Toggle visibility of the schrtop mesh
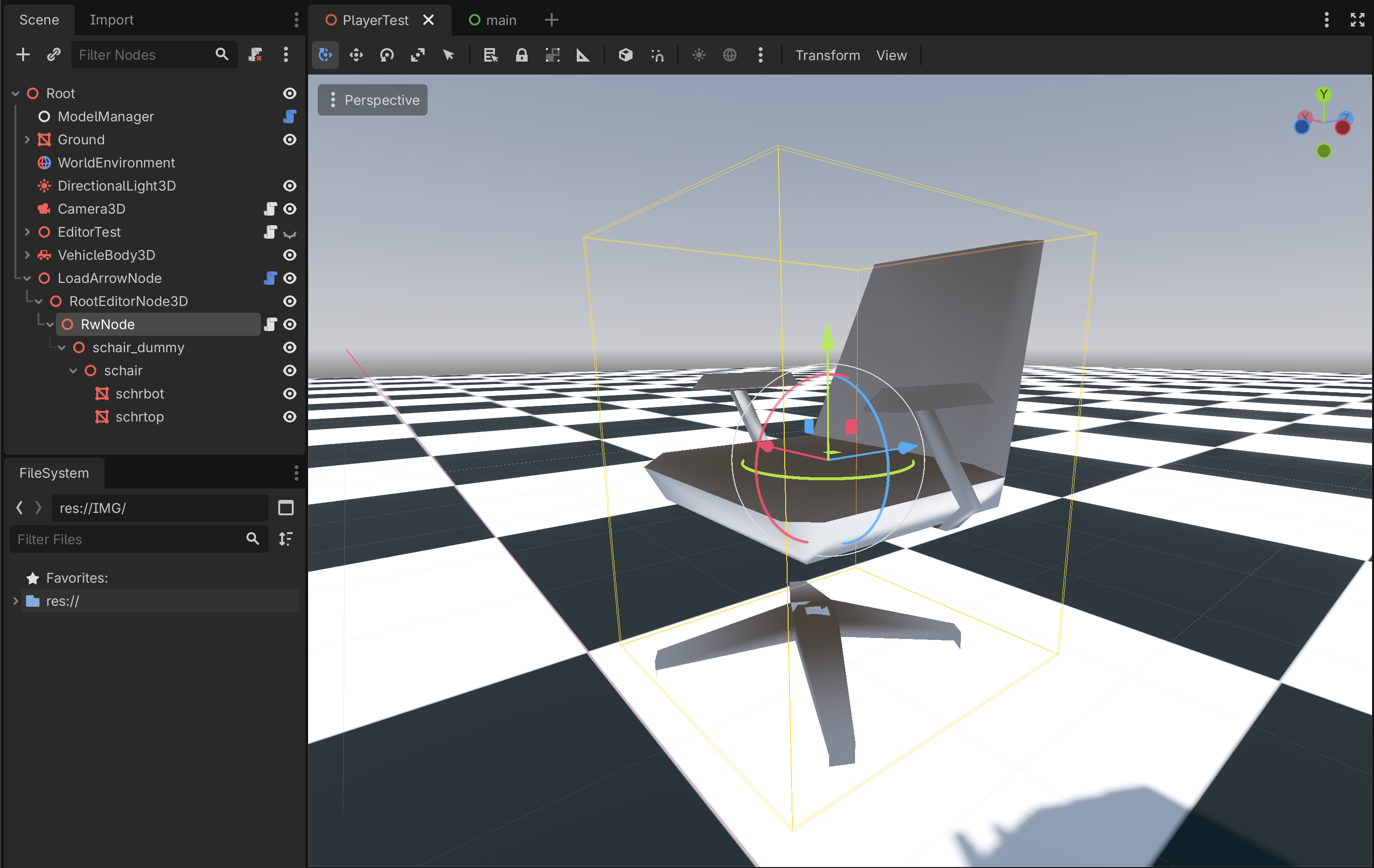The image size is (1374, 868). [290, 417]
